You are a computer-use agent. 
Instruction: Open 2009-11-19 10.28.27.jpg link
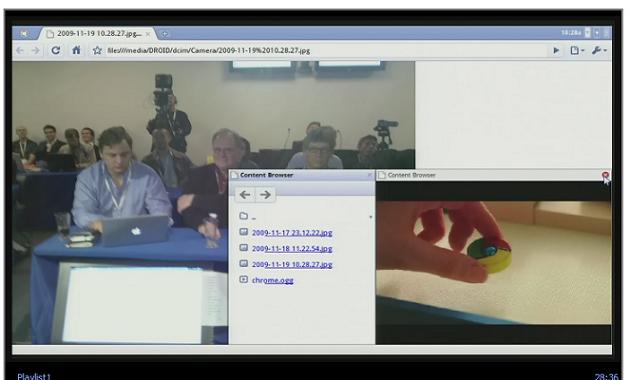[292, 264]
